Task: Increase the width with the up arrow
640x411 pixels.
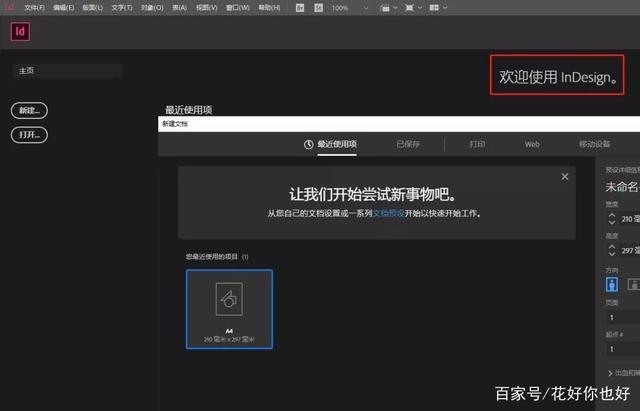Action: (611, 215)
